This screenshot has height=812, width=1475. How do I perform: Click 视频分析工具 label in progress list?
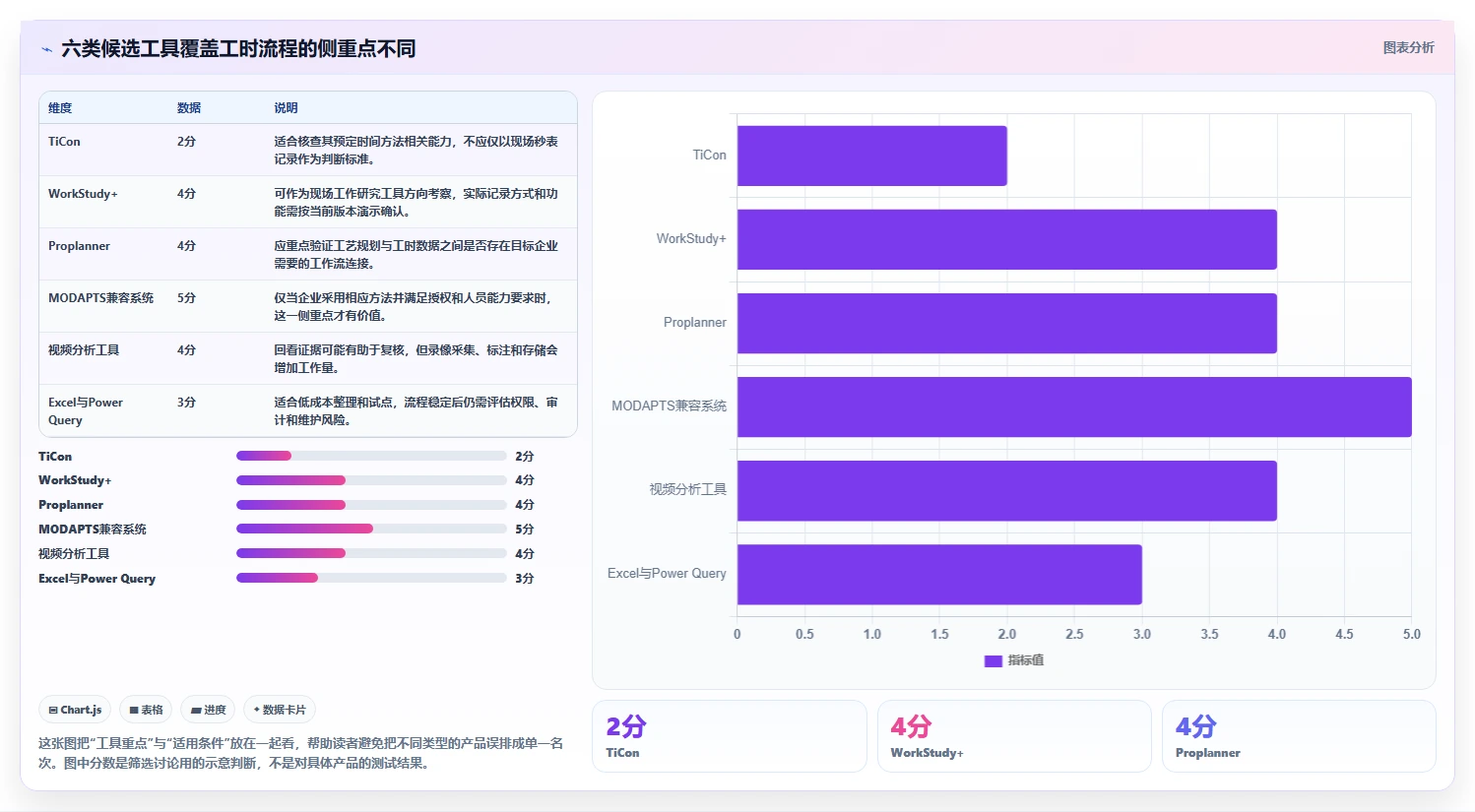pos(74,554)
